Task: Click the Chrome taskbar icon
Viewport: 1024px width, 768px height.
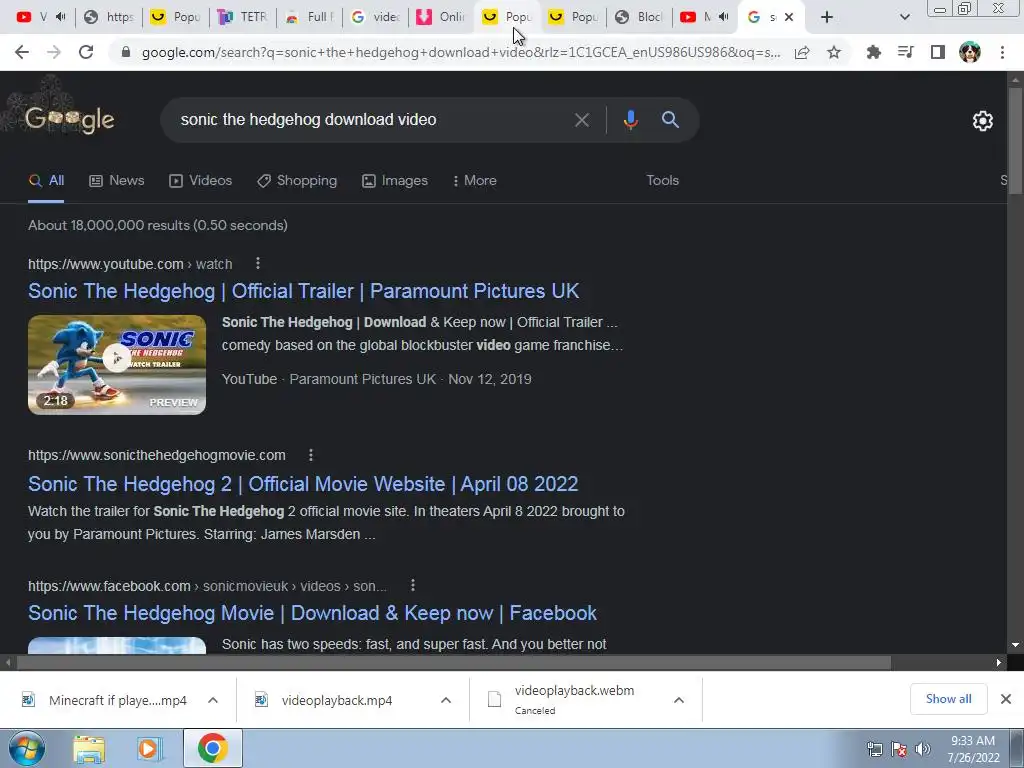Action: [x=212, y=749]
